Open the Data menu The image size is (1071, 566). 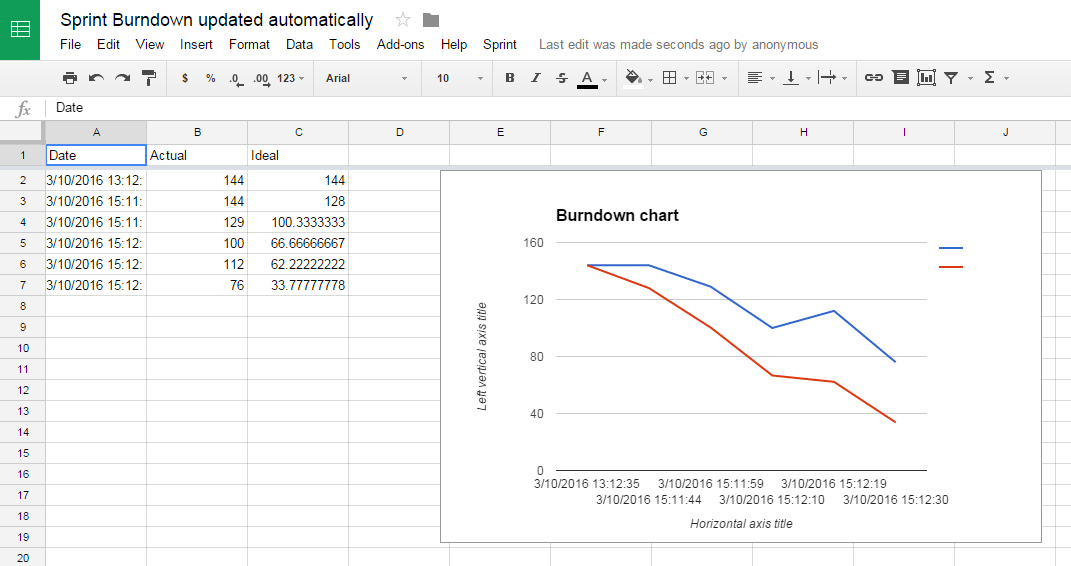[x=299, y=44]
